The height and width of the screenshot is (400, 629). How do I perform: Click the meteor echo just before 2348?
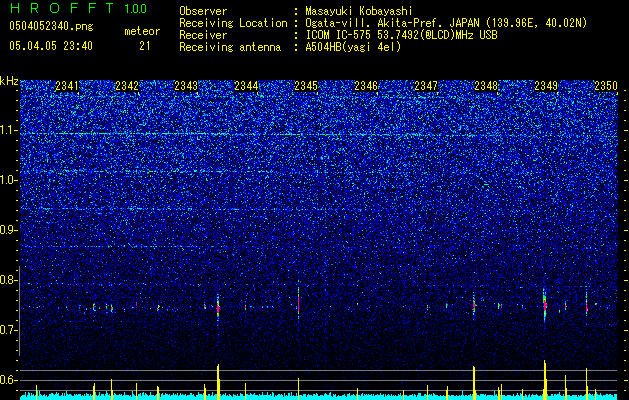(474, 305)
